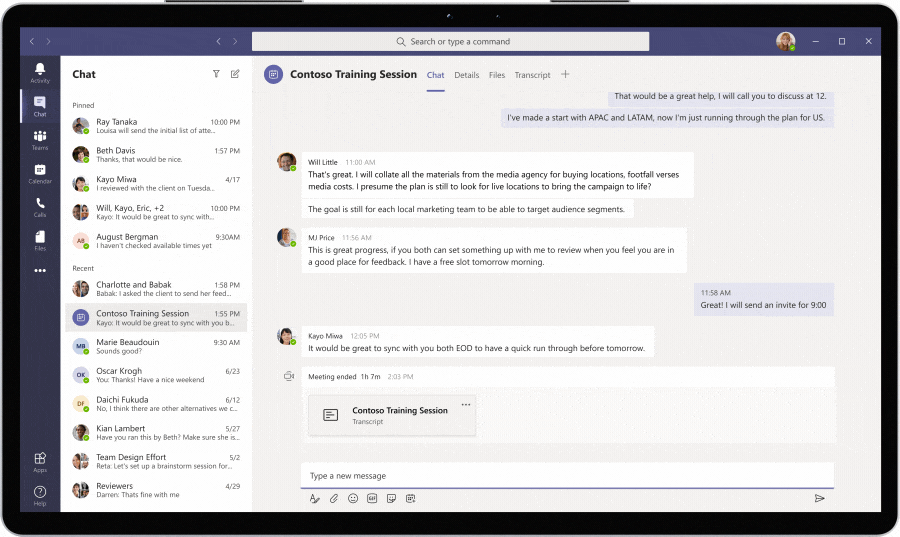Viewport: 900px width, 537px height.
Task: Open text formatting options in compose bar
Action: pyautogui.click(x=314, y=498)
